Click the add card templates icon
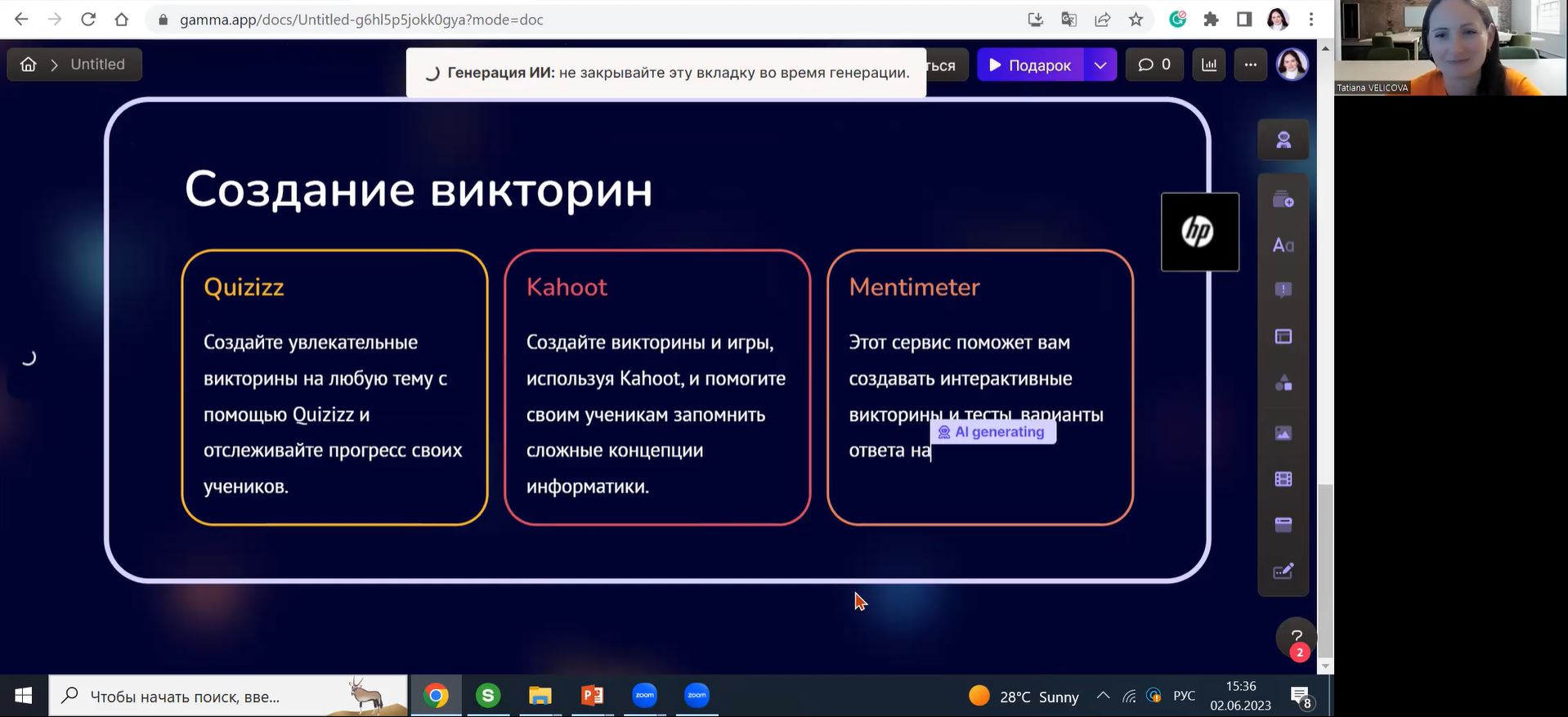This screenshot has height=717, width=1568. tap(1283, 199)
